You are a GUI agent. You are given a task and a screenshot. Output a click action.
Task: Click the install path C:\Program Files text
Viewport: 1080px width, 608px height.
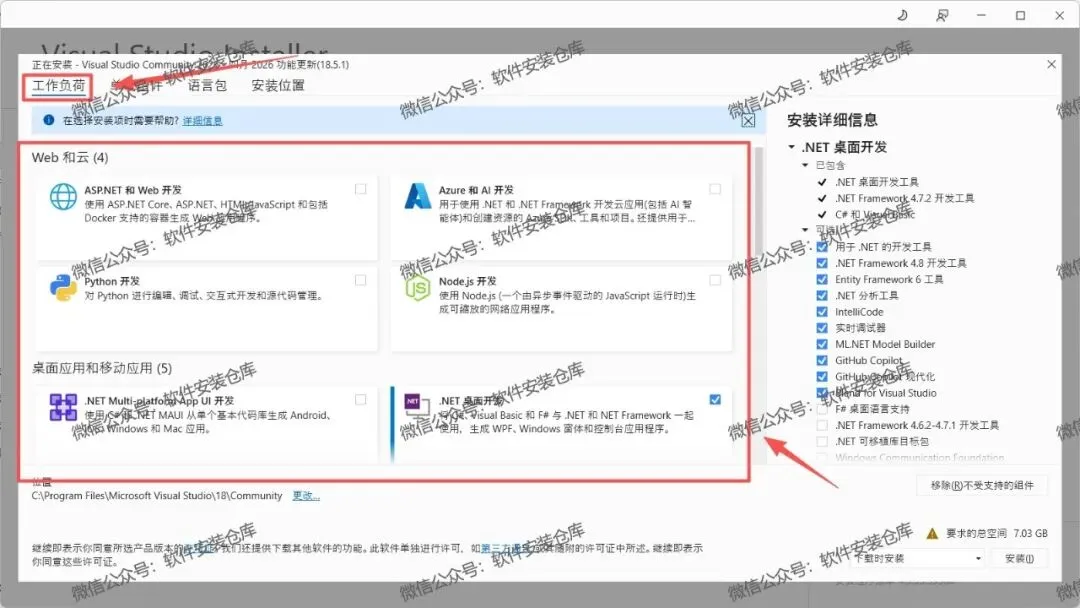click(x=157, y=495)
